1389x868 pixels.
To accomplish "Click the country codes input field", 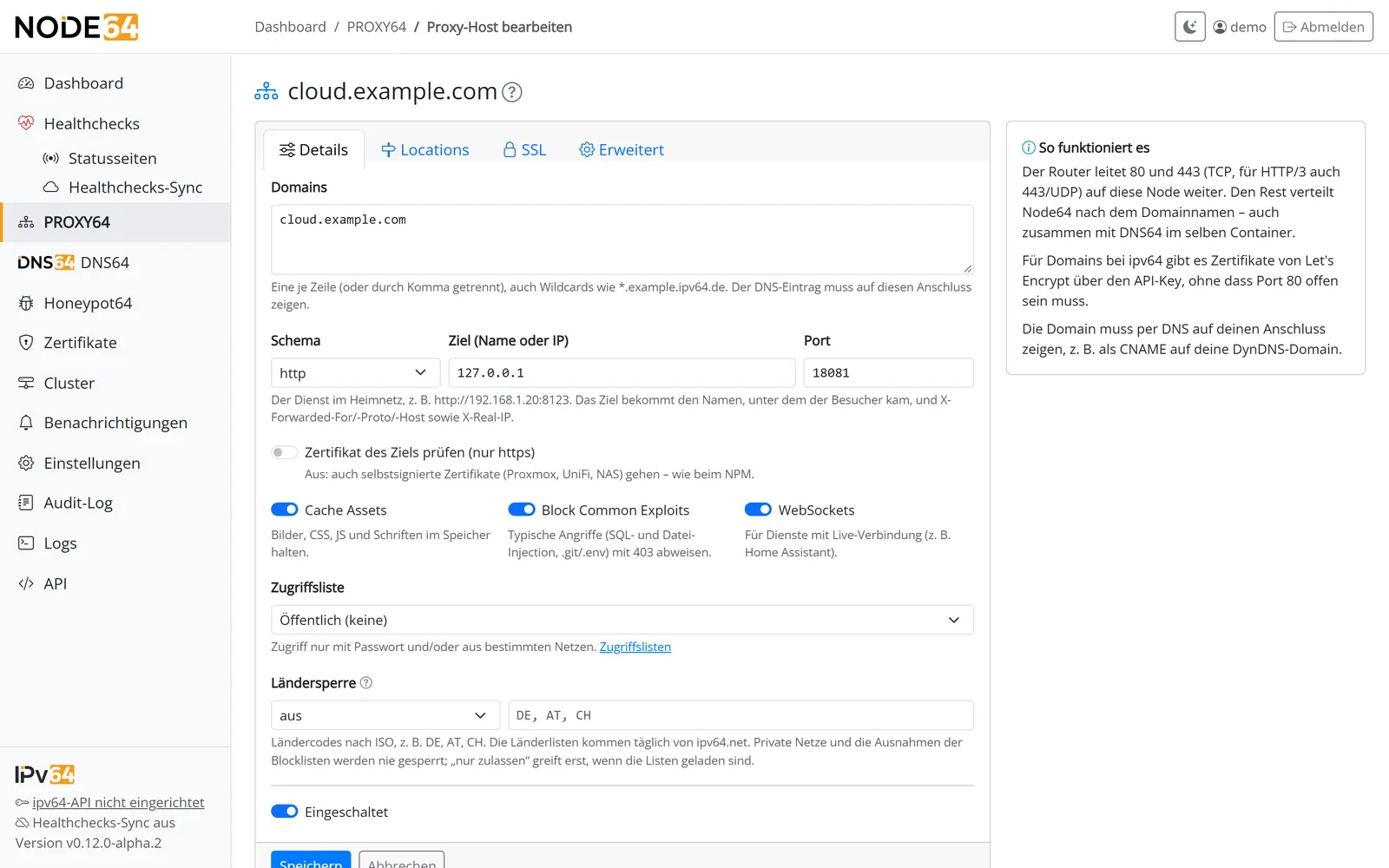I will (741, 715).
